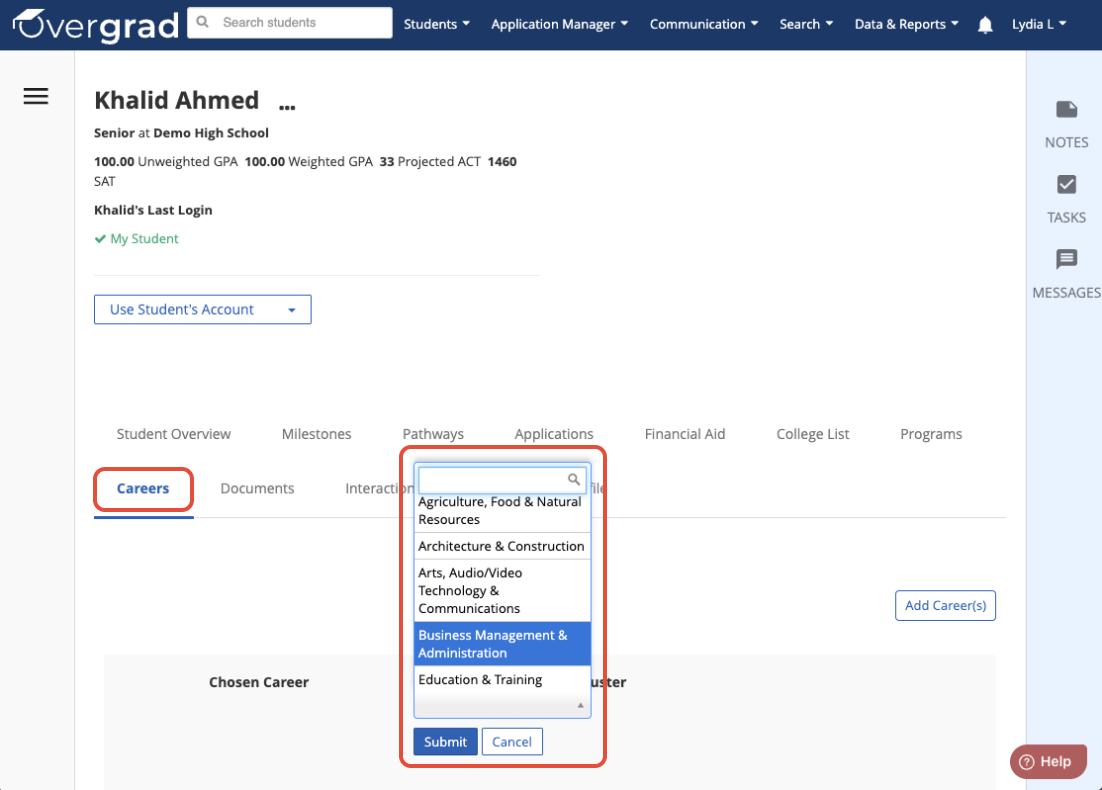Open the College List tab

[x=812, y=434]
